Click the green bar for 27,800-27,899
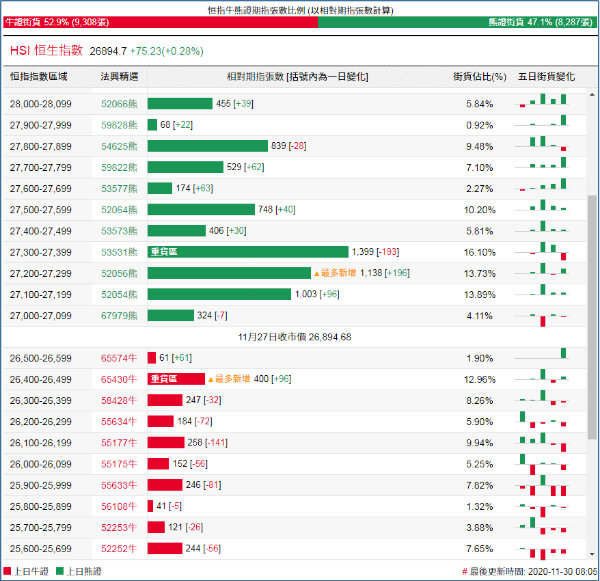Viewport: 600px width, 581px height. 207,146
